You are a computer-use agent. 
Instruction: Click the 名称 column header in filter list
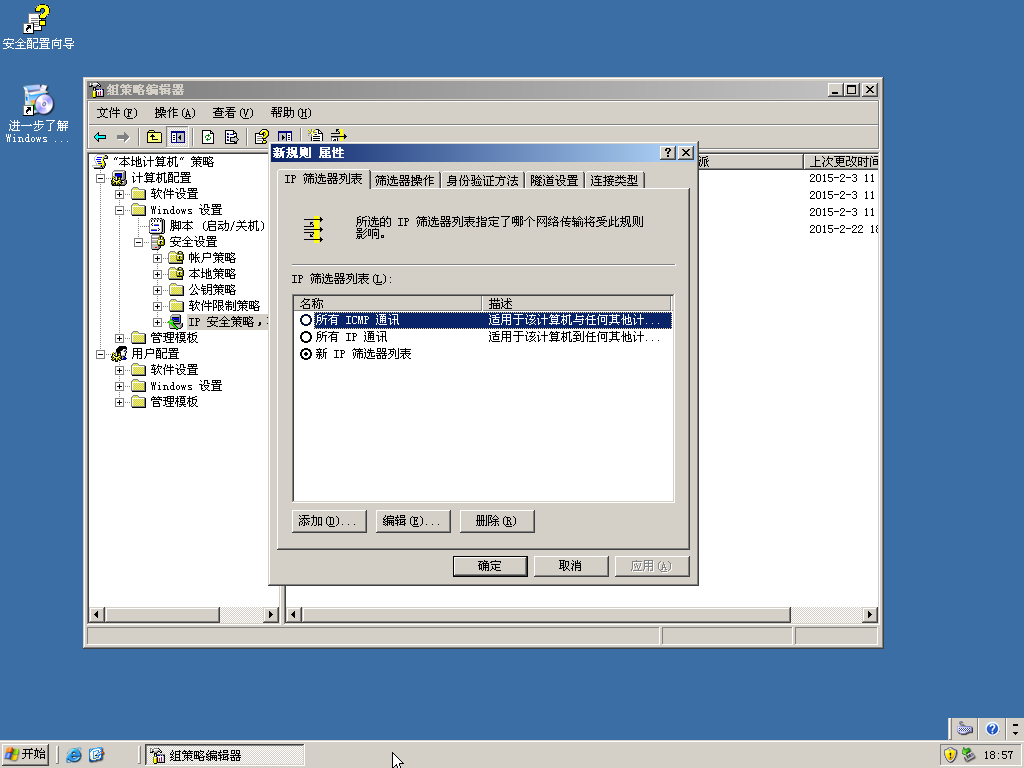pos(388,304)
